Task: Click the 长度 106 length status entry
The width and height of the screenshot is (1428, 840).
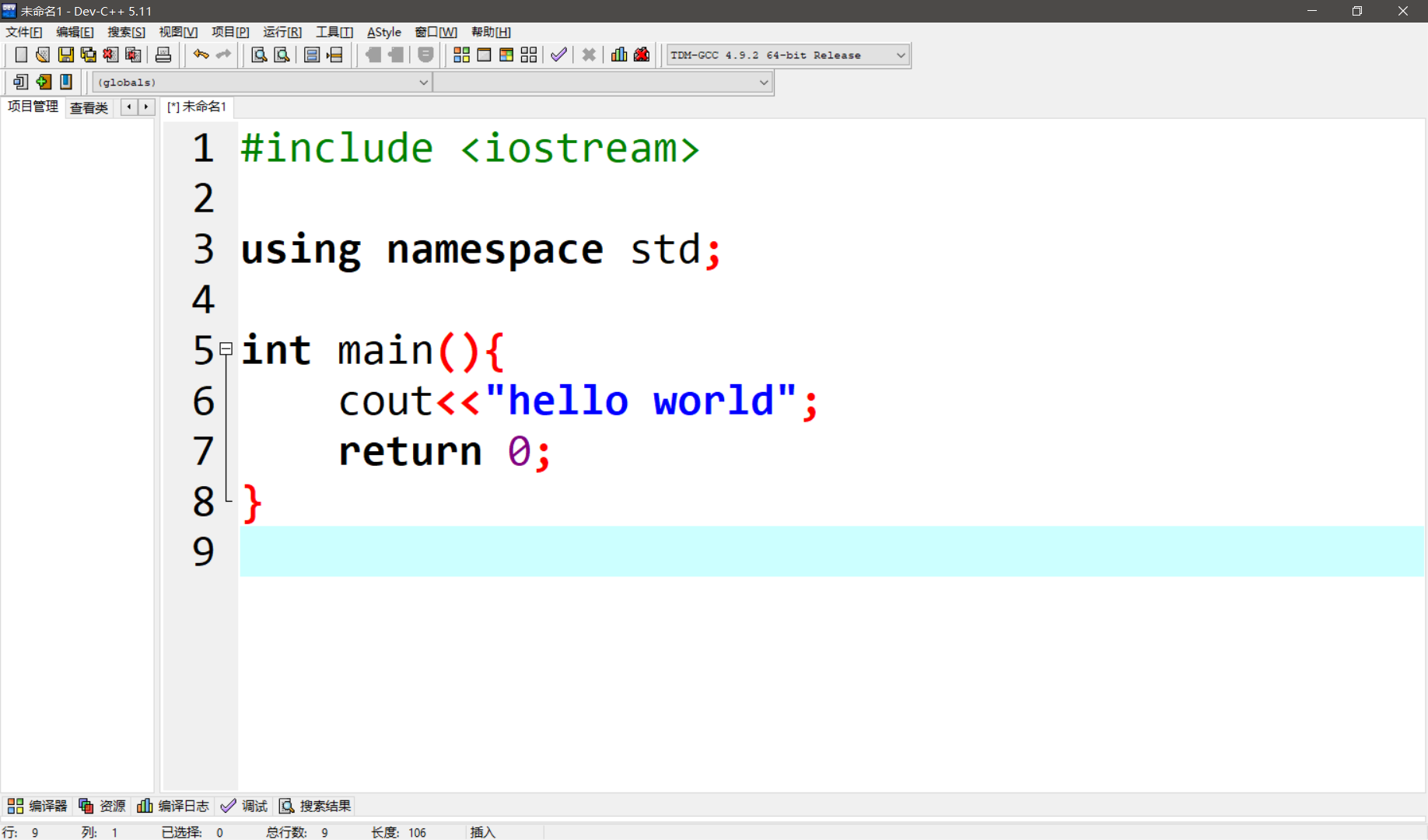Action: click(399, 832)
